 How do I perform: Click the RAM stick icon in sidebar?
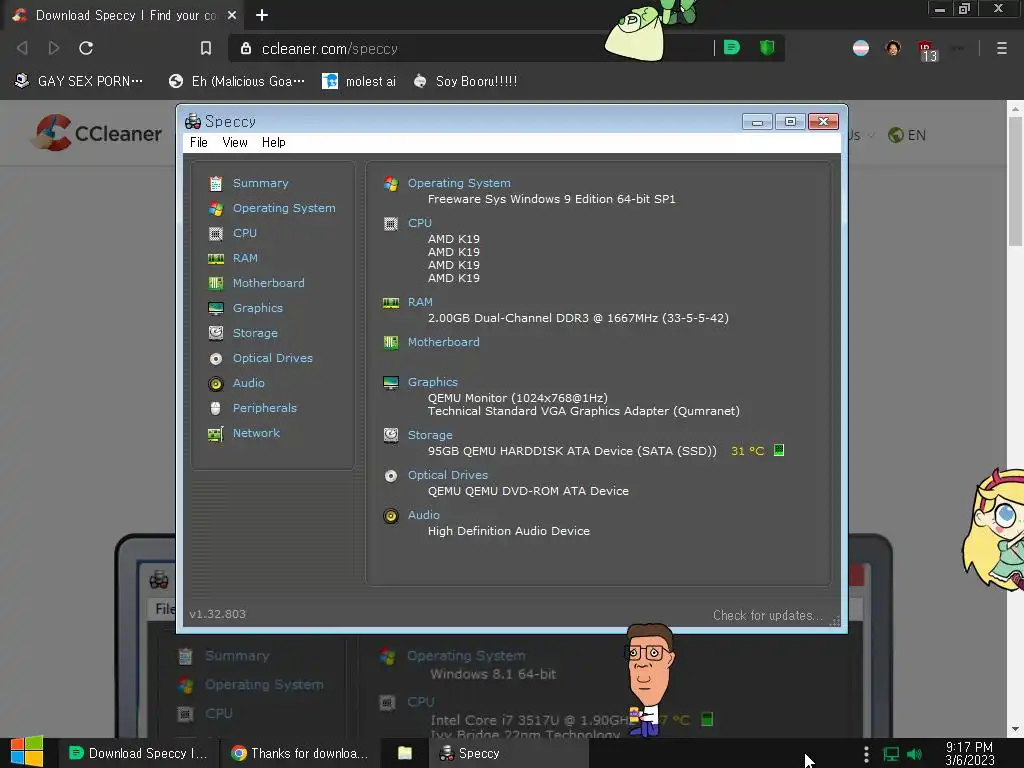[x=216, y=258]
